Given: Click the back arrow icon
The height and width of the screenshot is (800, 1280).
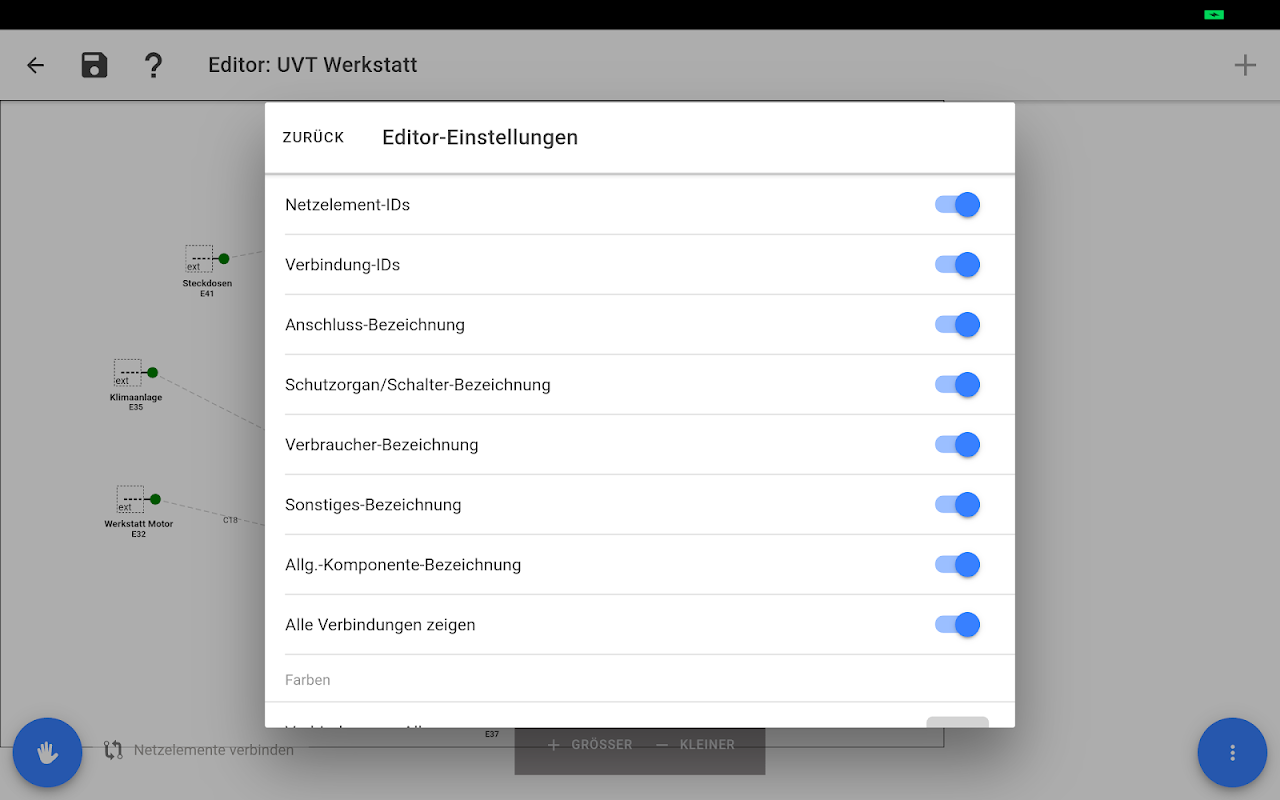Looking at the screenshot, I should 36,66.
